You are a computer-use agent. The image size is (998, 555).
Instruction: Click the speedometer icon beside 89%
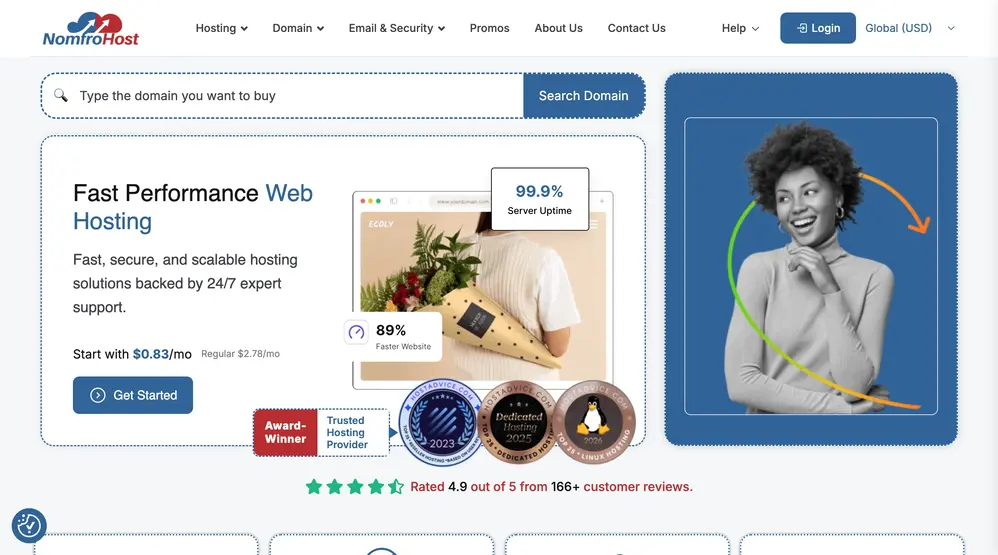356,332
